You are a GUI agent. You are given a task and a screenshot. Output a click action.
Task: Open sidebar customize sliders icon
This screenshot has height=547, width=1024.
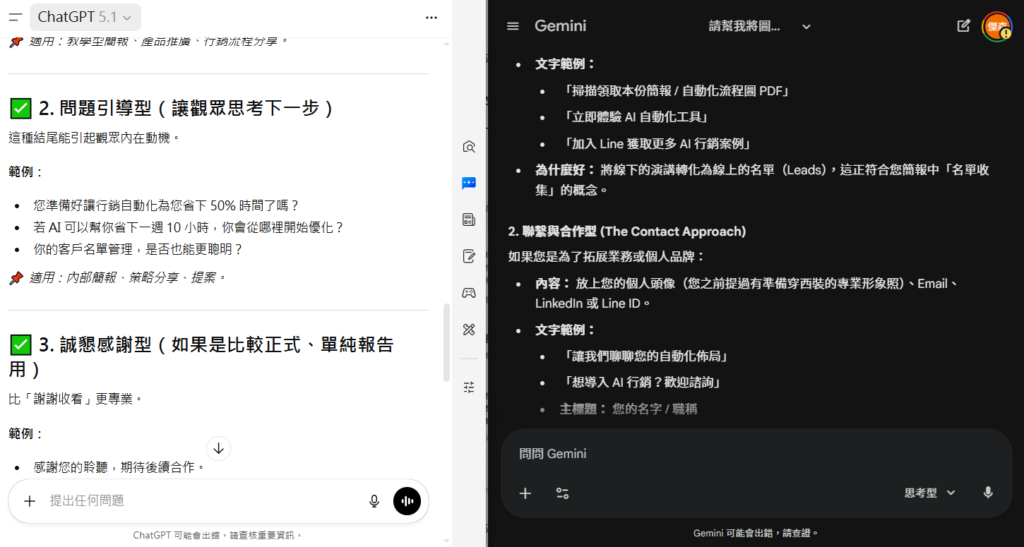click(x=469, y=386)
